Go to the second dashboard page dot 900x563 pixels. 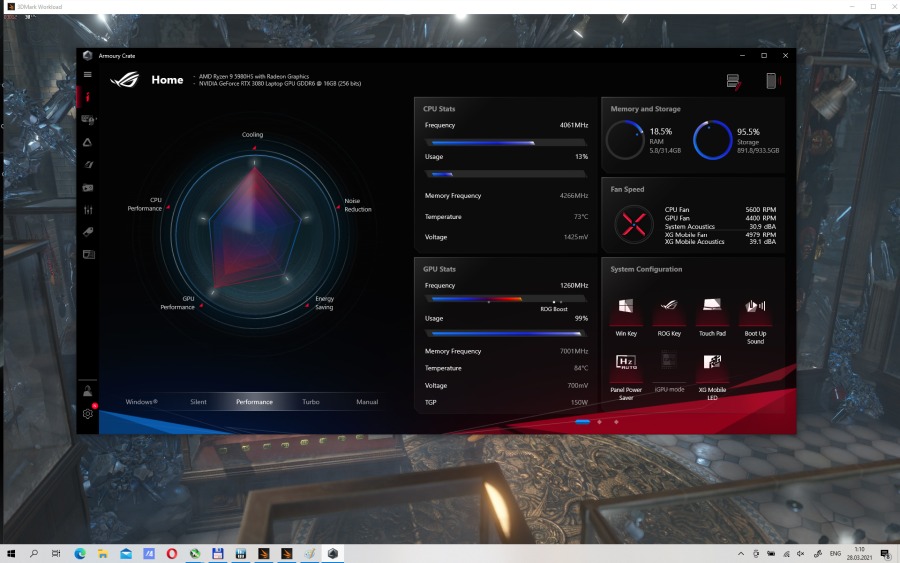[600, 422]
